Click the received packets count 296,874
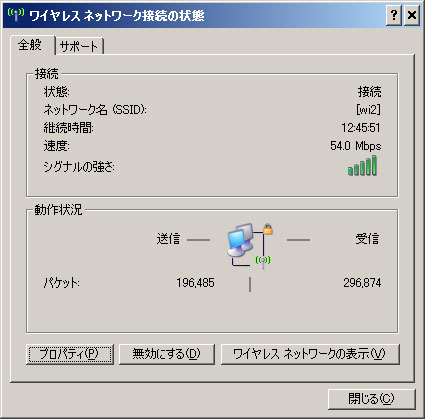 point(362,283)
